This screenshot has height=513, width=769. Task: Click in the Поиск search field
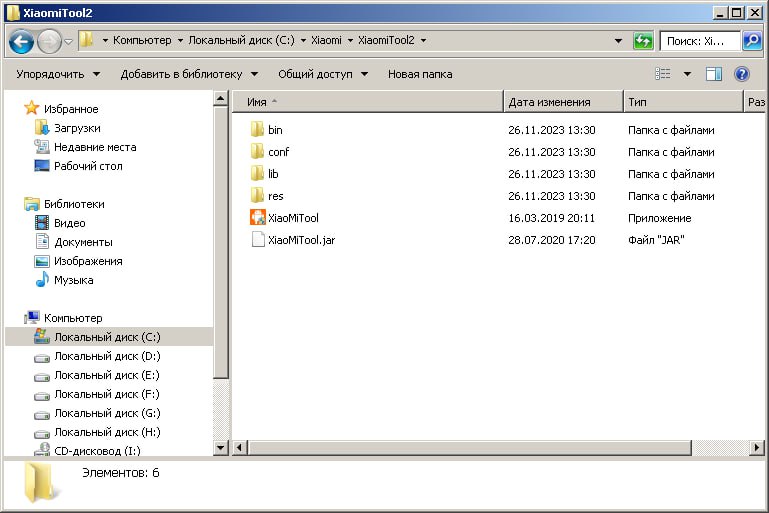(x=699, y=41)
